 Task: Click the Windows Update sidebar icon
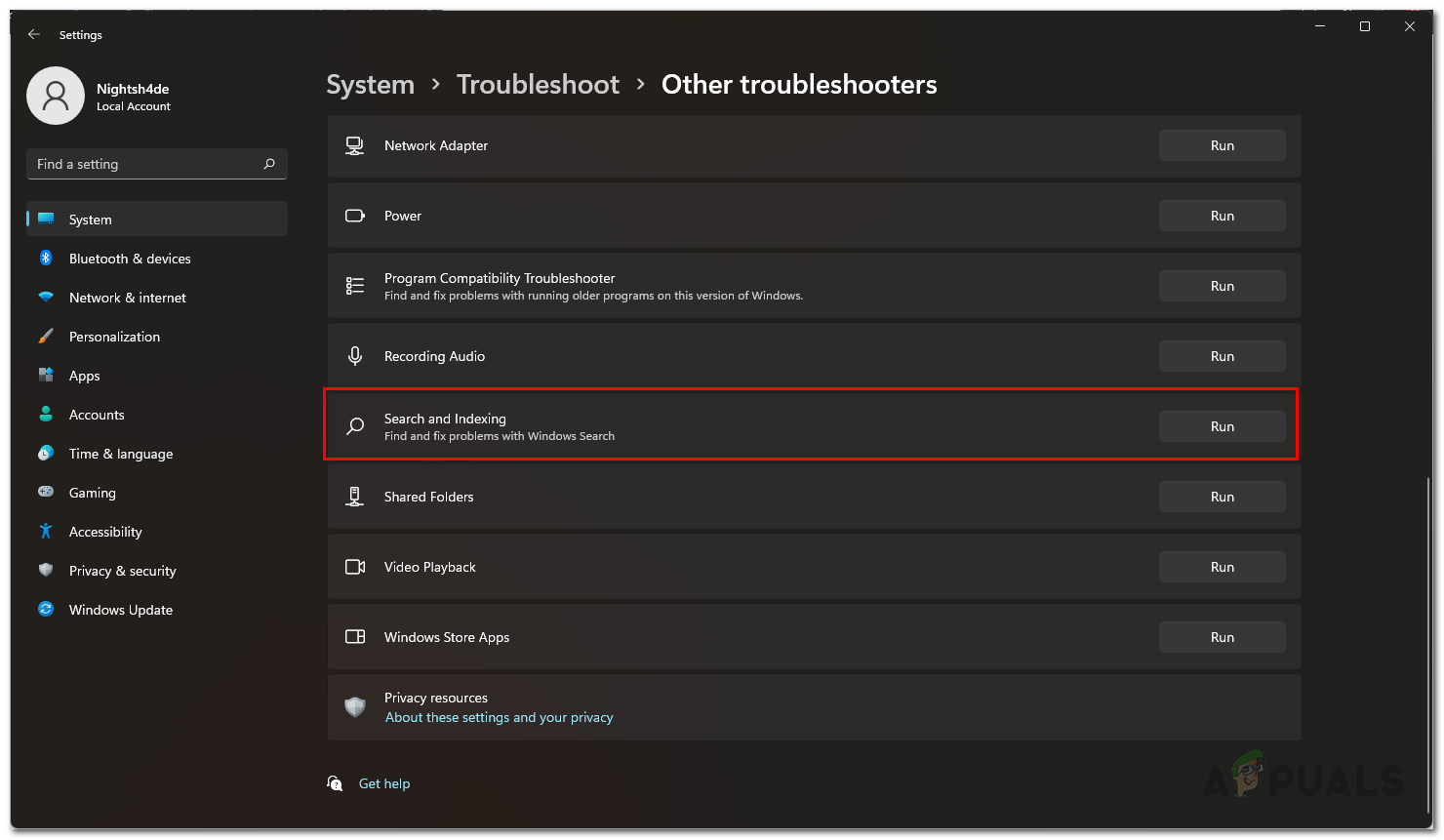pos(46,610)
